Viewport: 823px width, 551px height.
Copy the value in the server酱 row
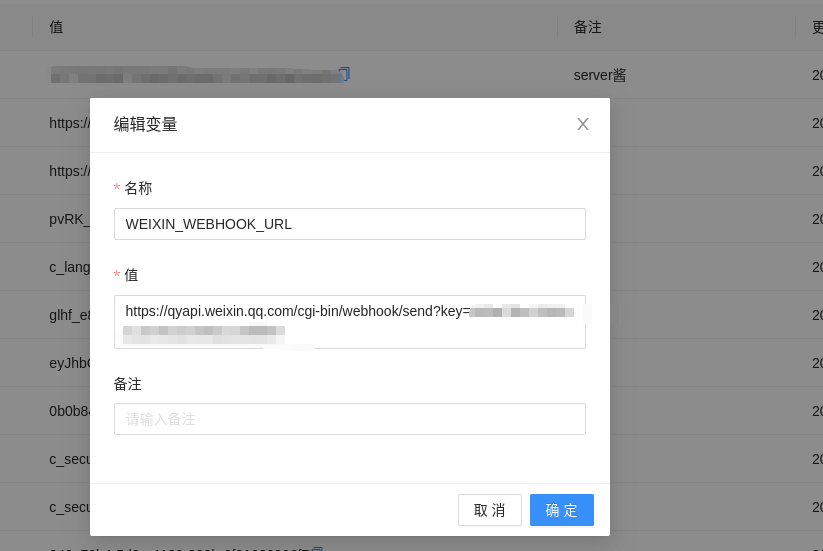pos(344,74)
